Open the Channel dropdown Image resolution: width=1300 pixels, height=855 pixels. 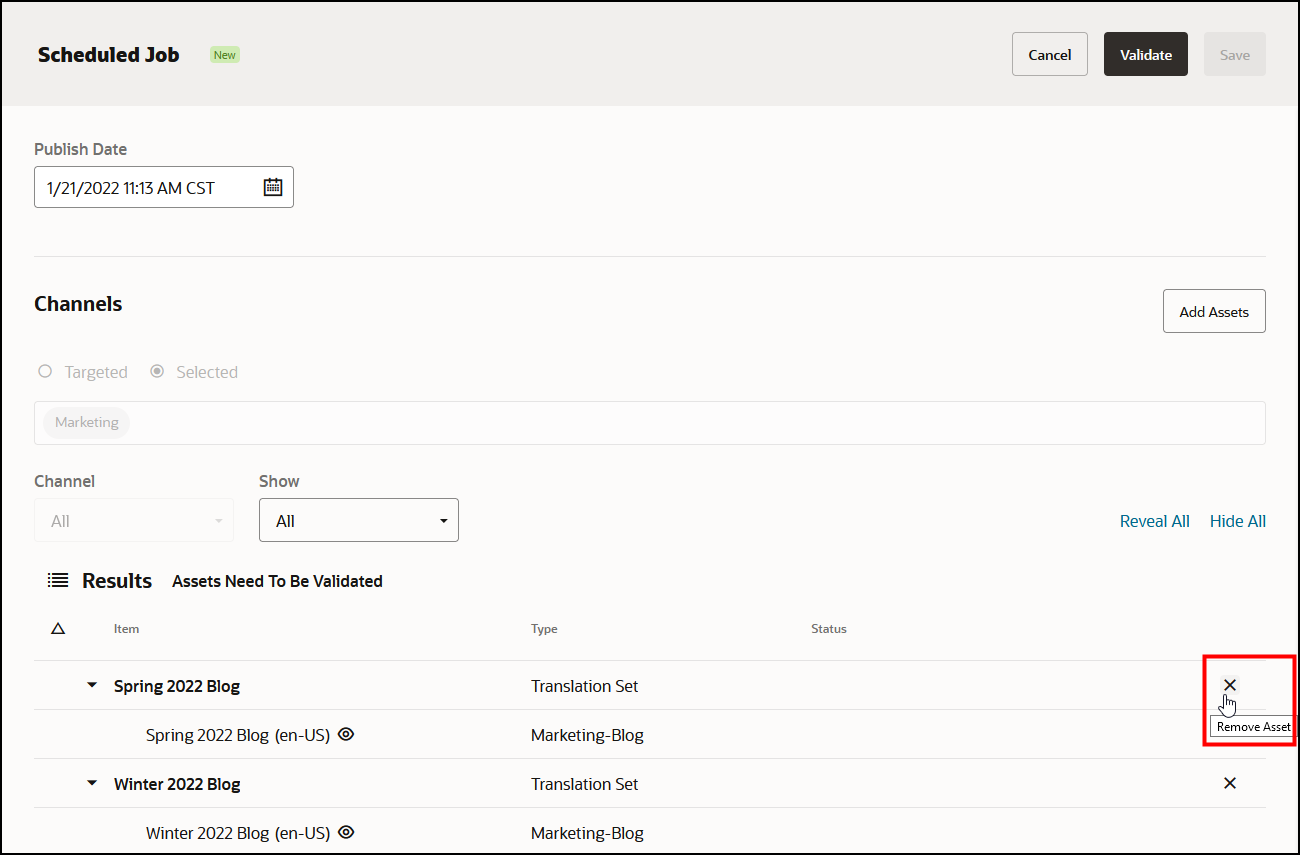[134, 520]
